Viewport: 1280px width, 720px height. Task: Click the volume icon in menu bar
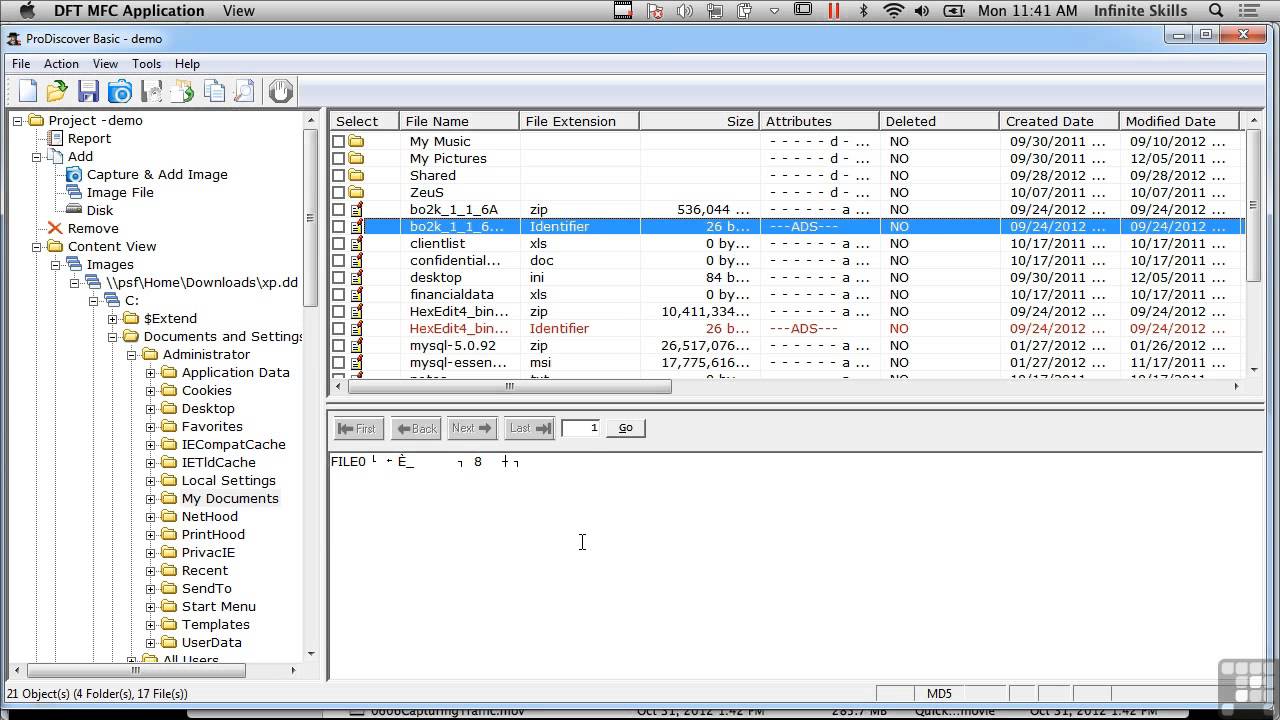(922, 11)
